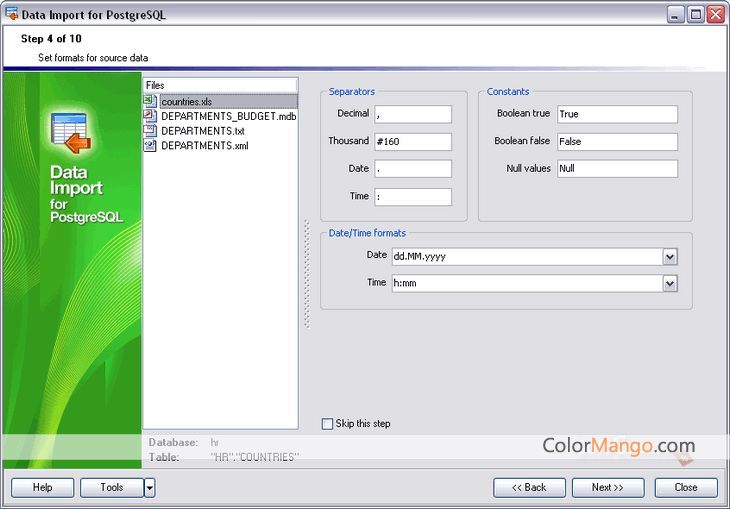Click the Access icon beside DEPARTMENTS_BUDGET.mdb
This screenshot has height=509, width=730.
150,116
